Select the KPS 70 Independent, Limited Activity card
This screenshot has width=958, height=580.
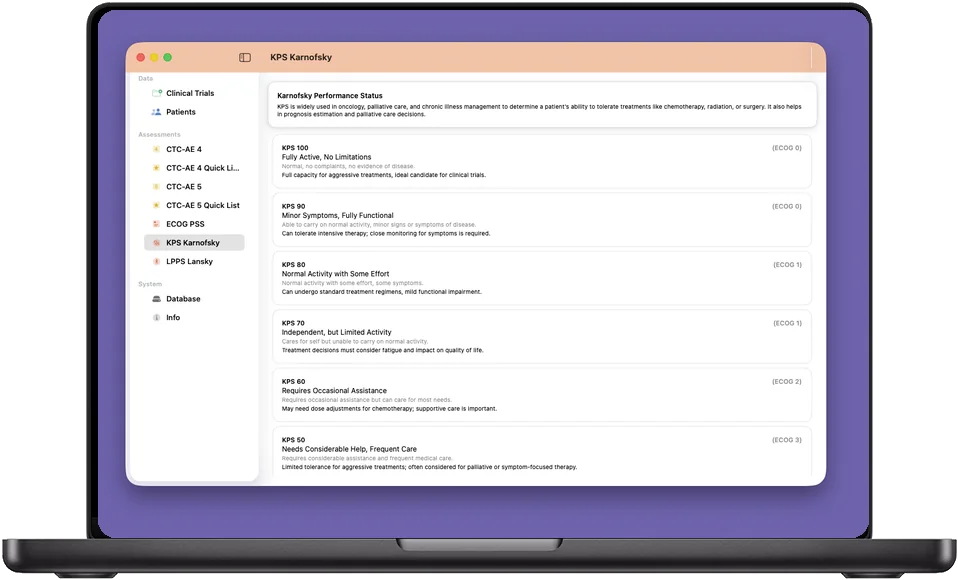[542, 337]
